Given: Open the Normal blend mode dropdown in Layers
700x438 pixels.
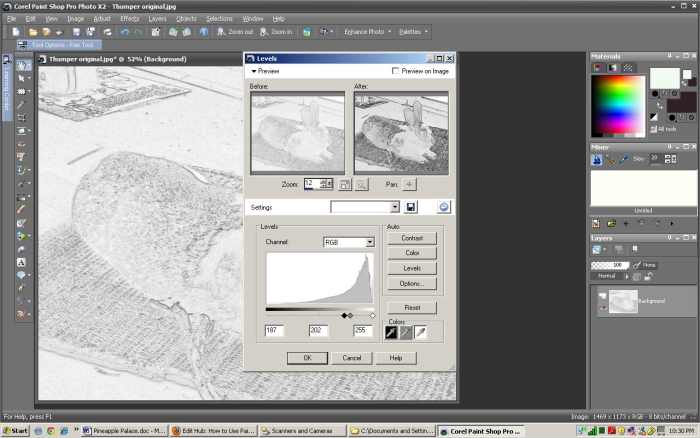Looking at the screenshot, I should click(x=610, y=276).
